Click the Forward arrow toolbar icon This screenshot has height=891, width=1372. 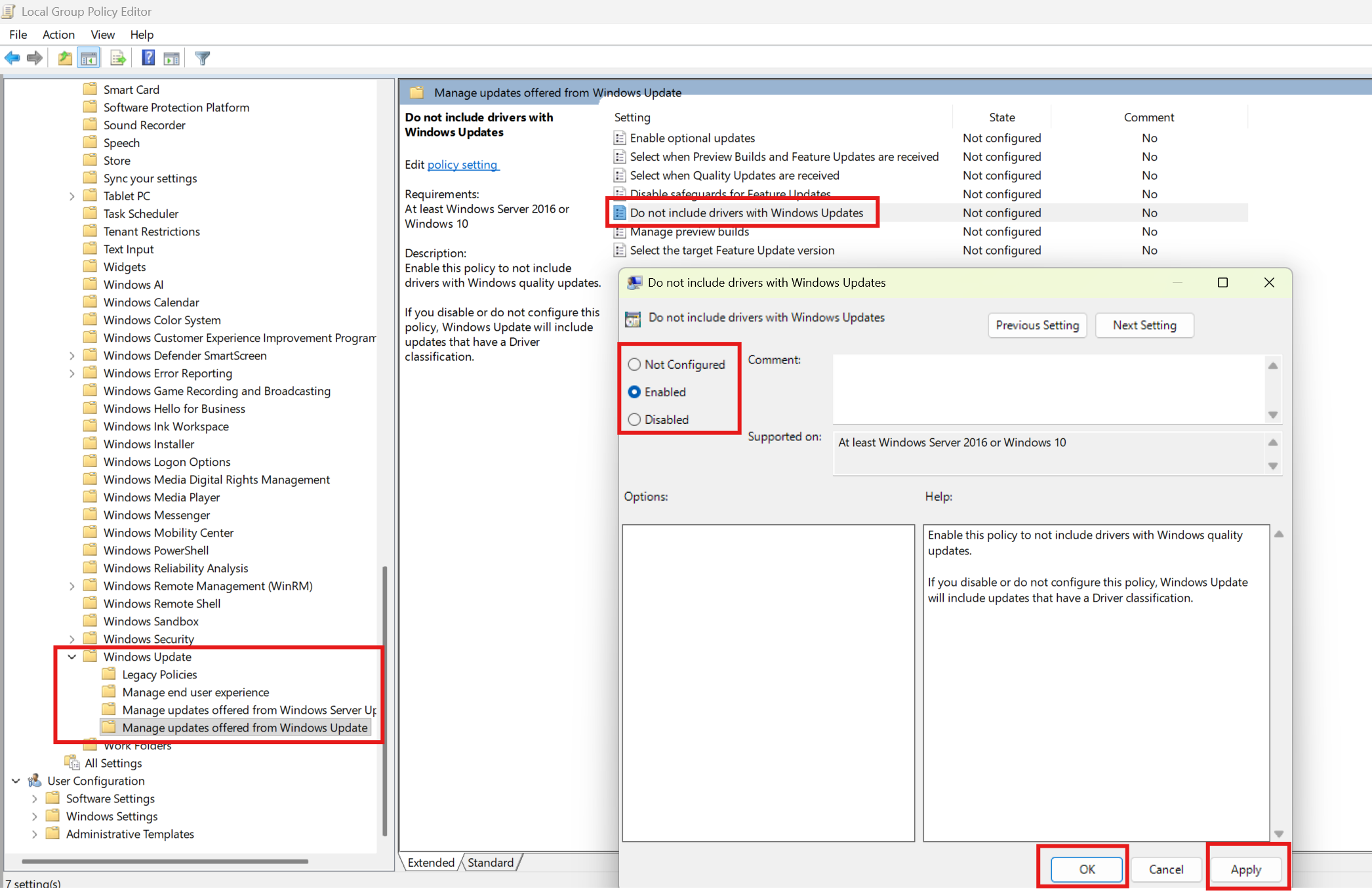tap(35, 58)
